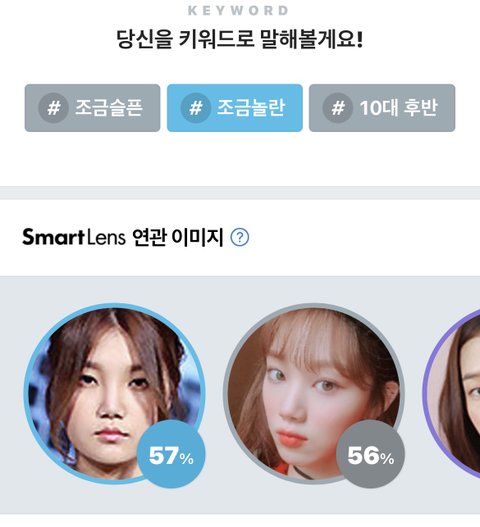This screenshot has width=480, height=527.
Task: Tap the blue 57% match badge
Action: [x=171, y=454]
